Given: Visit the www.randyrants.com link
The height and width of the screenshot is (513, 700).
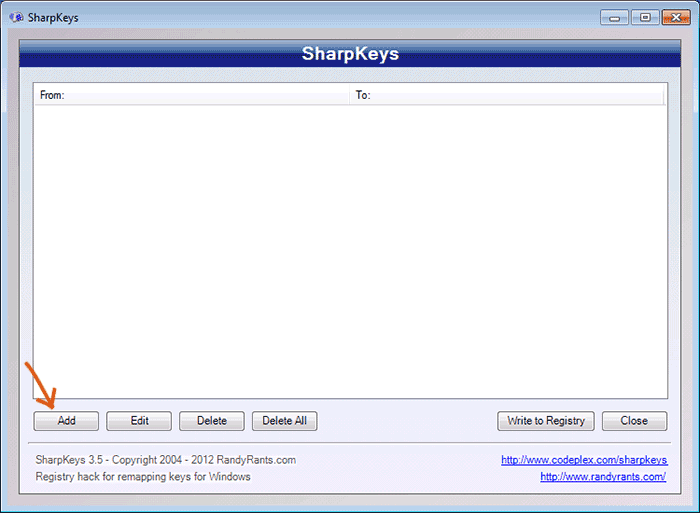Looking at the screenshot, I should coord(603,477).
